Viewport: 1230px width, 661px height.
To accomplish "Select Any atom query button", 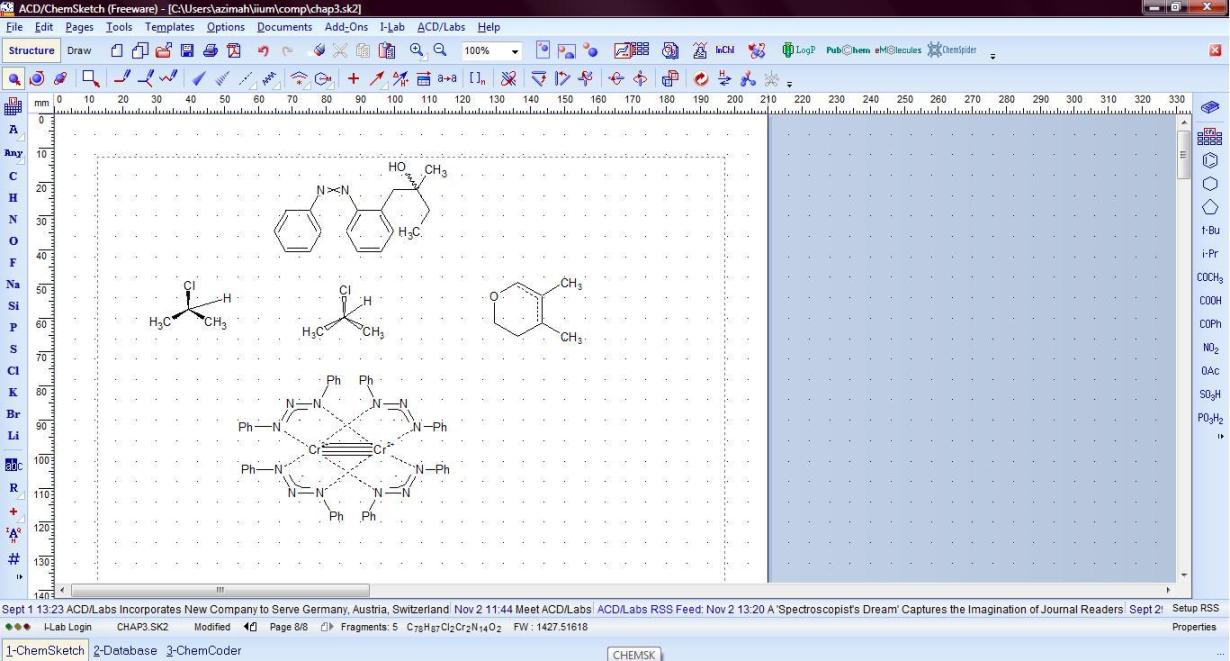I will pos(13,154).
